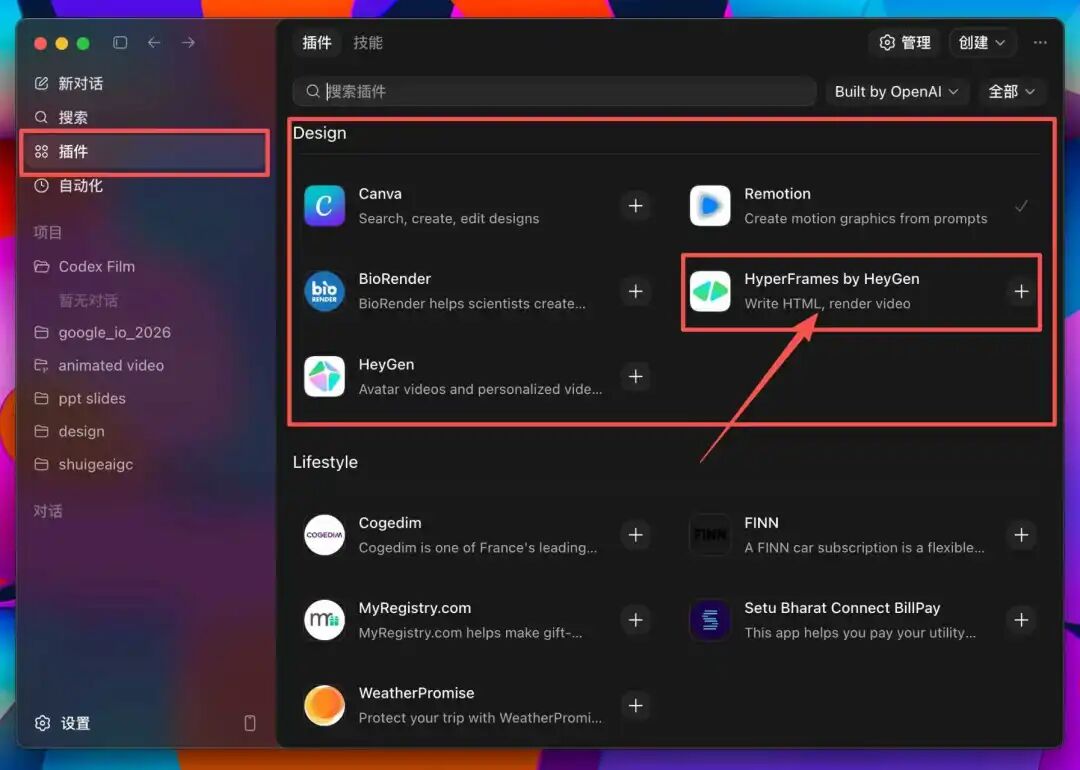
Task: Click the 管理 manage button
Action: pyautogui.click(x=905, y=43)
